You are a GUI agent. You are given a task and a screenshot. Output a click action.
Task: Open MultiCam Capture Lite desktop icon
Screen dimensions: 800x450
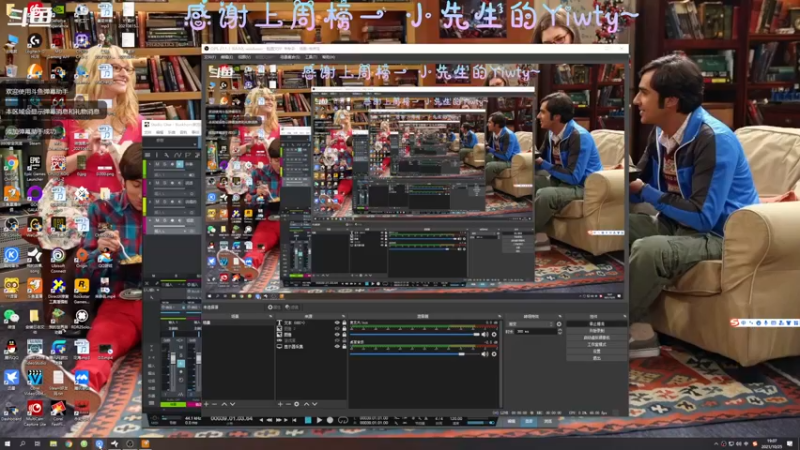point(34,409)
